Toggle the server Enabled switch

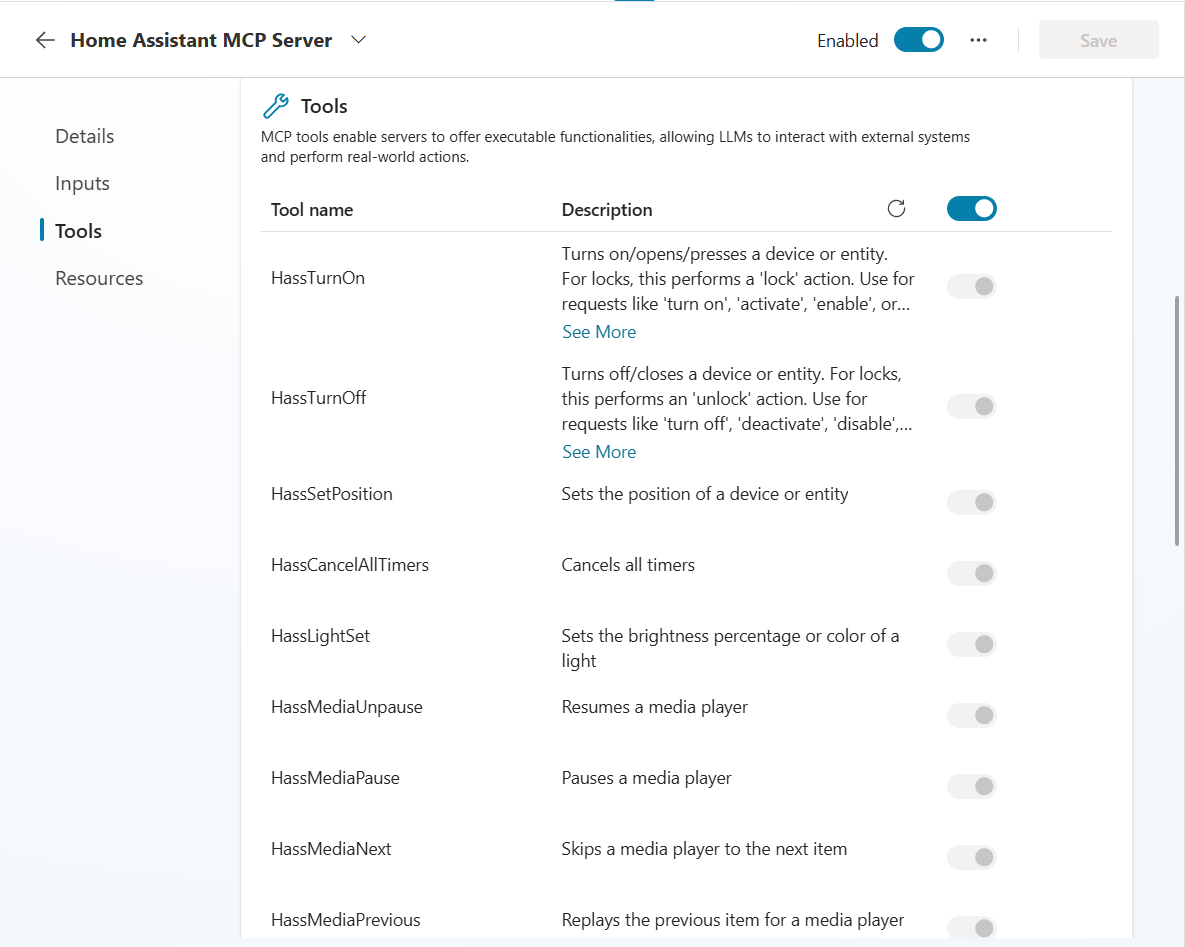pos(918,40)
